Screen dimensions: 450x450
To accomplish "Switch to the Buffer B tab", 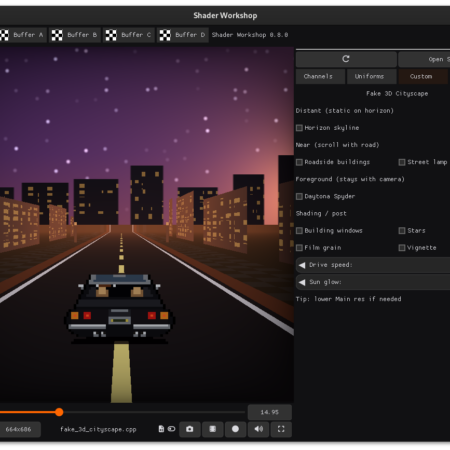I will [75, 35].
